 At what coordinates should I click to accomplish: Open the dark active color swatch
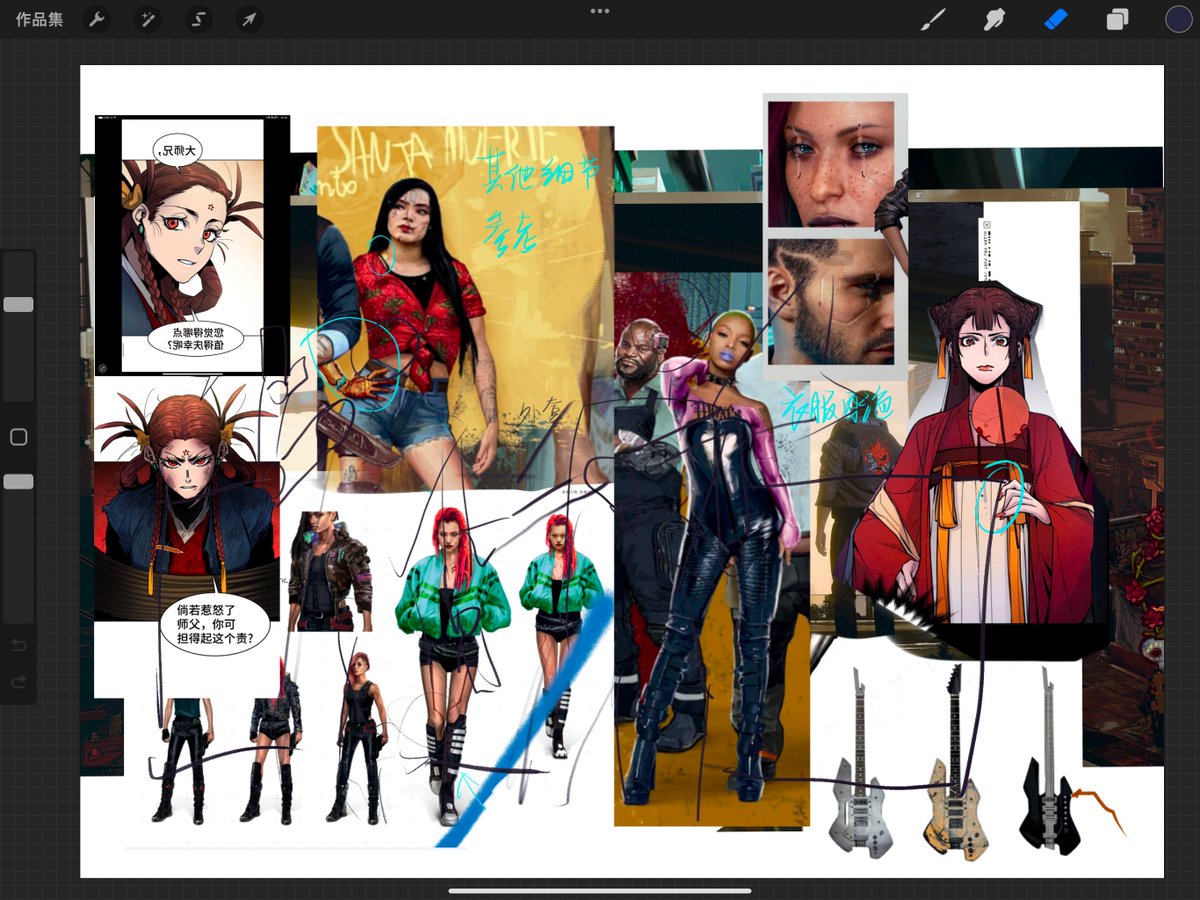pos(1179,19)
